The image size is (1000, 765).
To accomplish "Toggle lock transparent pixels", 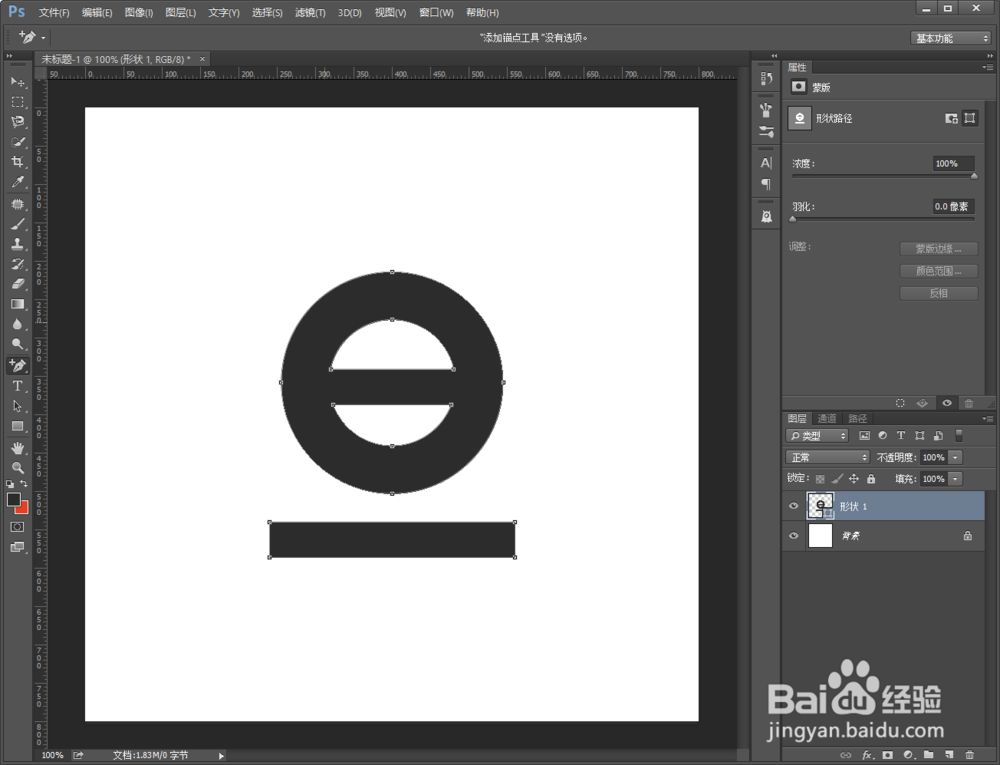I will pos(820,479).
